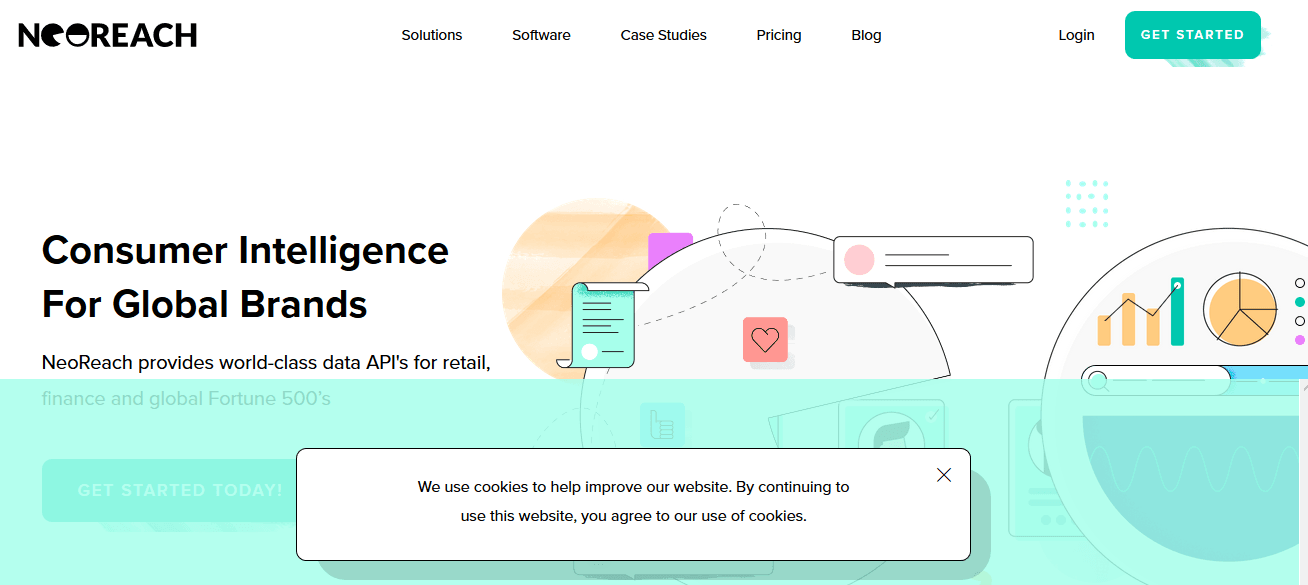
Task: Open the Solutions menu
Action: [431, 35]
